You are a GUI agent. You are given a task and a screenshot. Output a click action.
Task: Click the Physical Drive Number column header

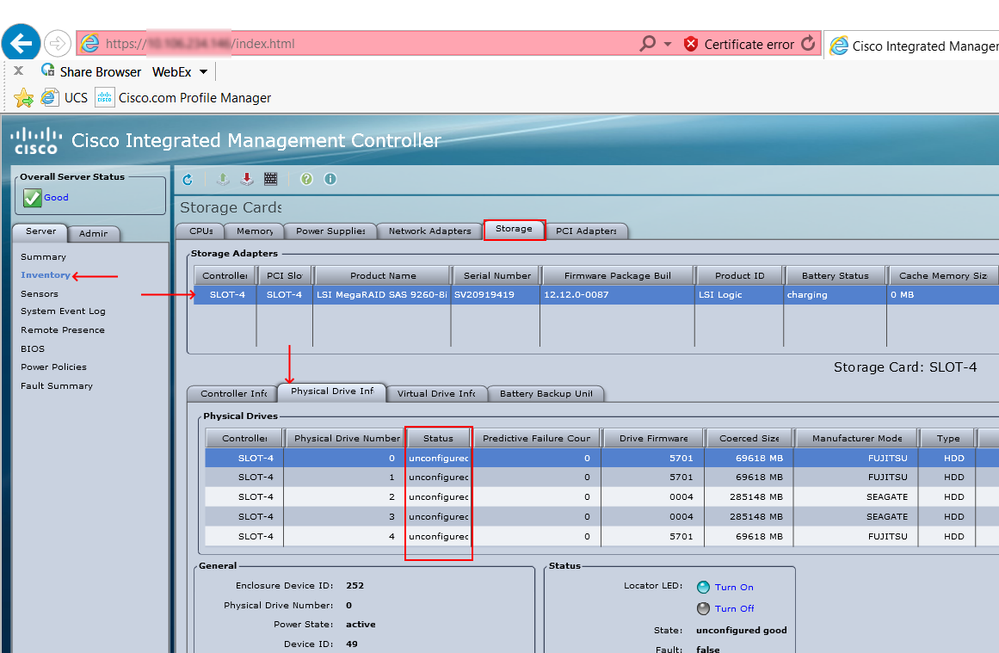[347, 438]
